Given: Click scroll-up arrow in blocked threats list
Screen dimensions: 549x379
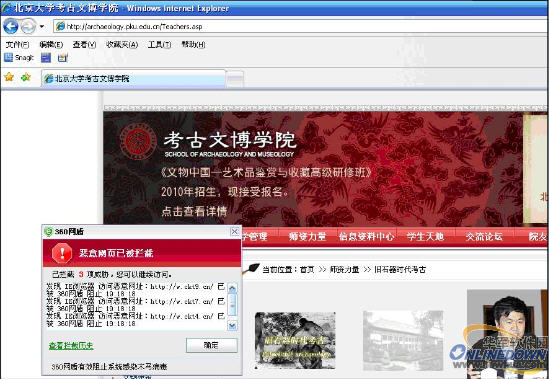Looking at the screenshot, I should coord(232,289).
